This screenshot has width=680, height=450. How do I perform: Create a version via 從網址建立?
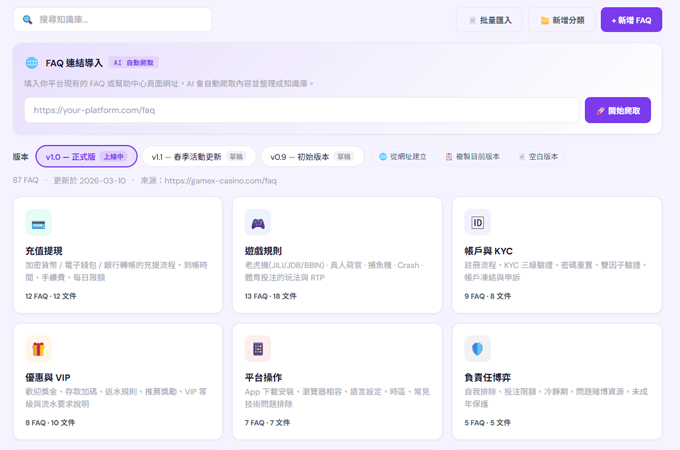[x=403, y=157]
